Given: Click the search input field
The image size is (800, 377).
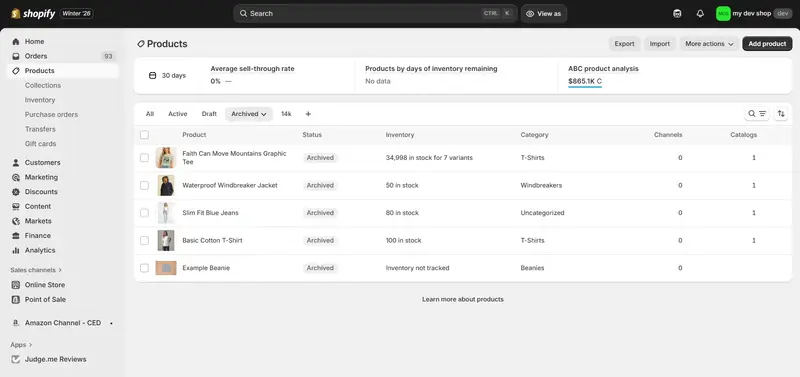Looking at the screenshot, I should pyautogui.click(x=375, y=14).
